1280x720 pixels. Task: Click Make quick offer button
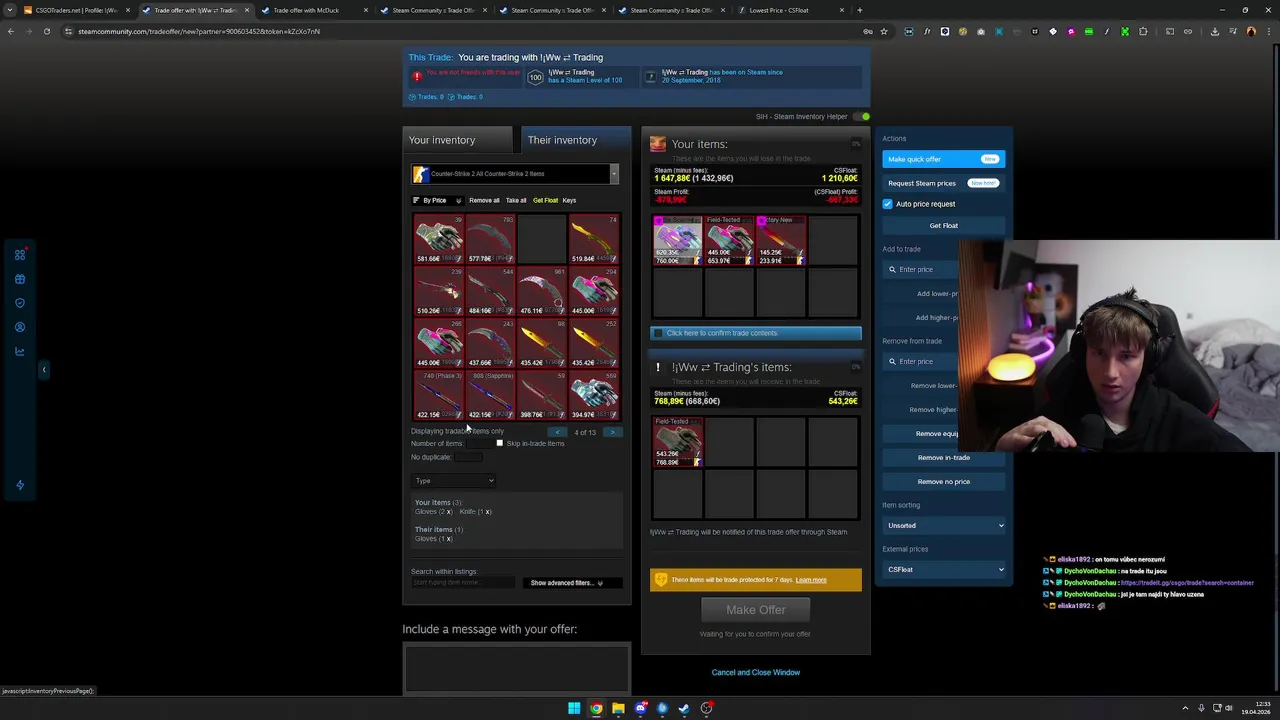pyautogui.click(x=943, y=159)
